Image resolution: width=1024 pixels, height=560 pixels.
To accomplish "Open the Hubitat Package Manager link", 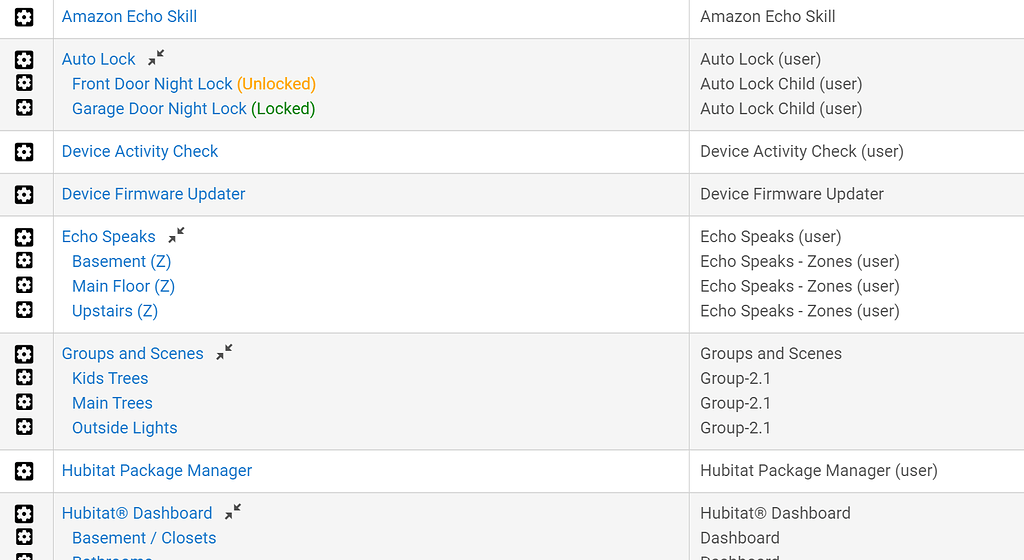I will (x=157, y=471).
